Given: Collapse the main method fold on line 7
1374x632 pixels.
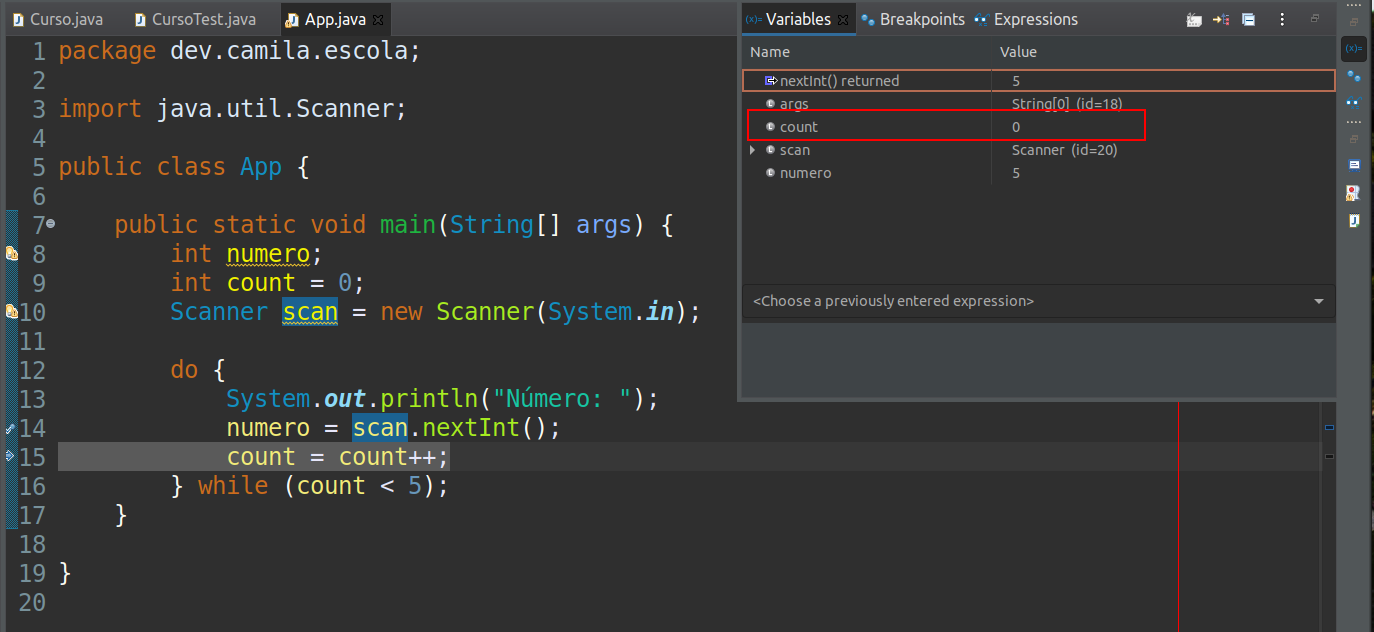Looking at the screenshot, I should pos(51,225).
